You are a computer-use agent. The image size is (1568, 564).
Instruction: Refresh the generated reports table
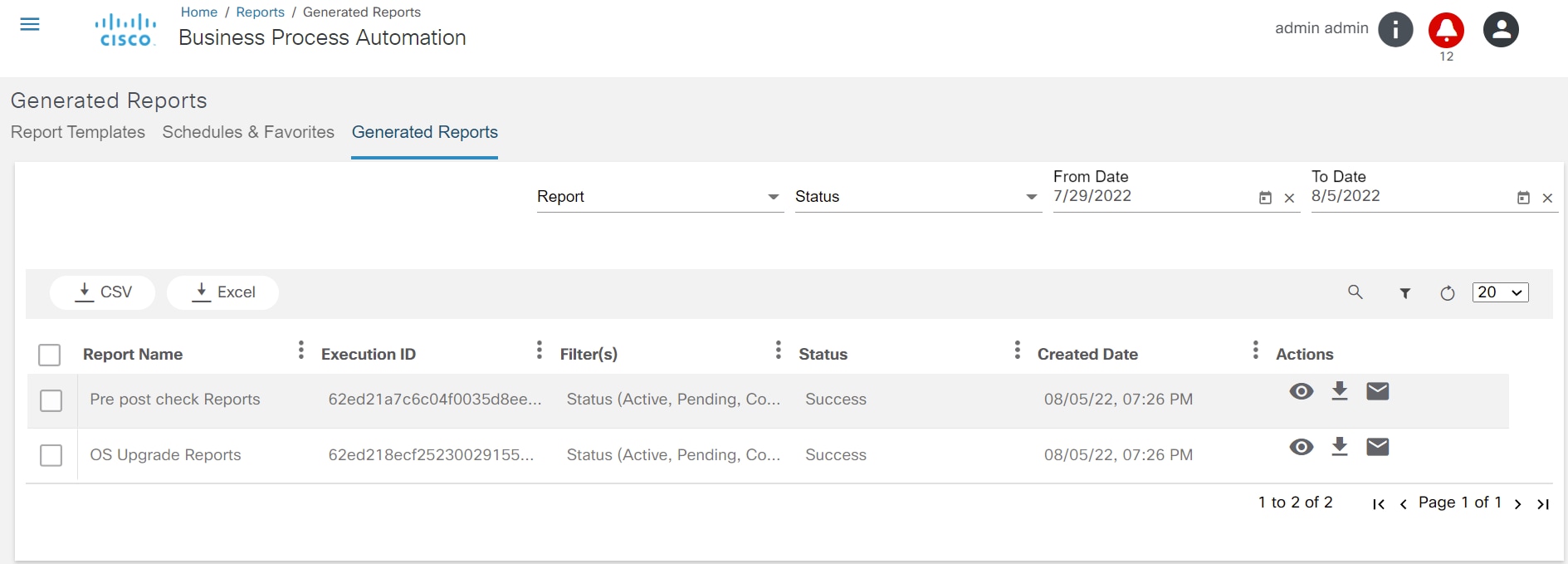click(x=1448, y=293)
